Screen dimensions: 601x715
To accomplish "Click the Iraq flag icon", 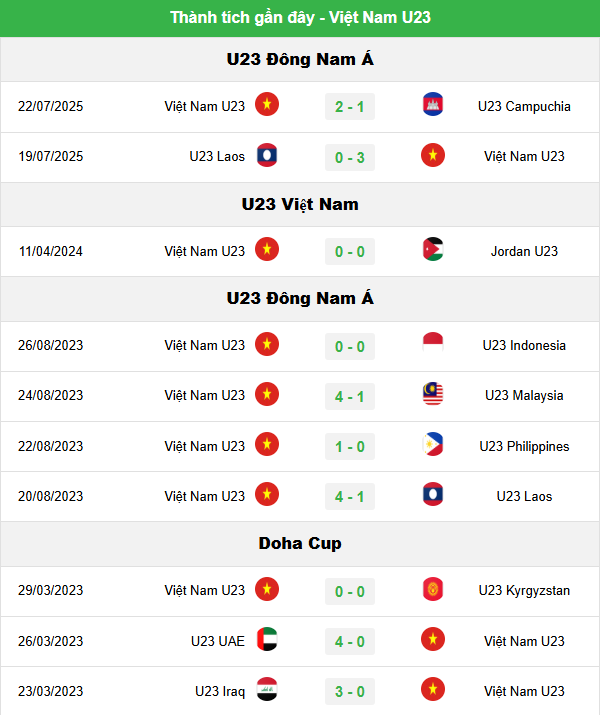I will [267, 689].
